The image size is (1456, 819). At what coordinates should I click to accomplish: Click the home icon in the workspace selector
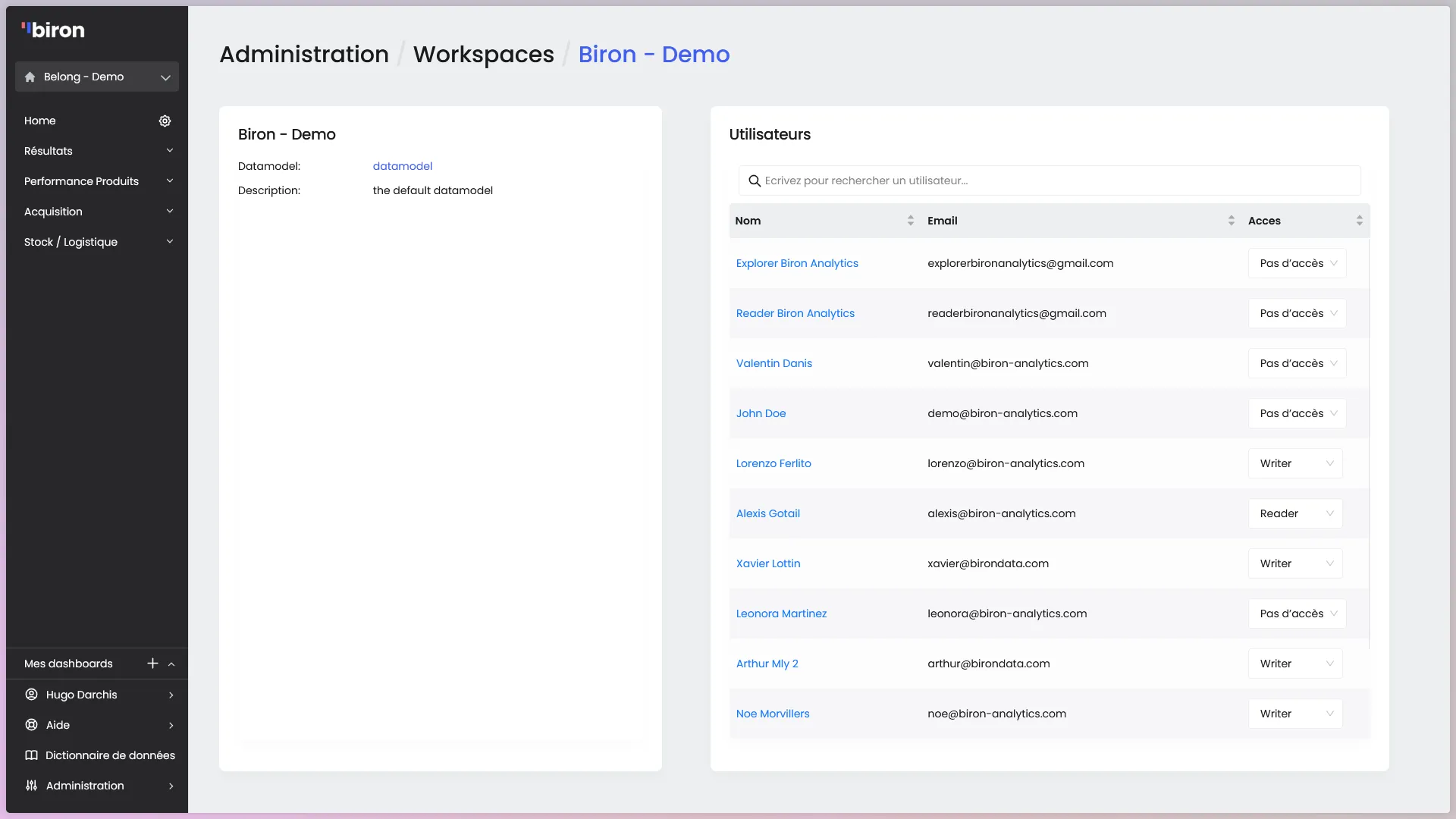pos(30,77)
